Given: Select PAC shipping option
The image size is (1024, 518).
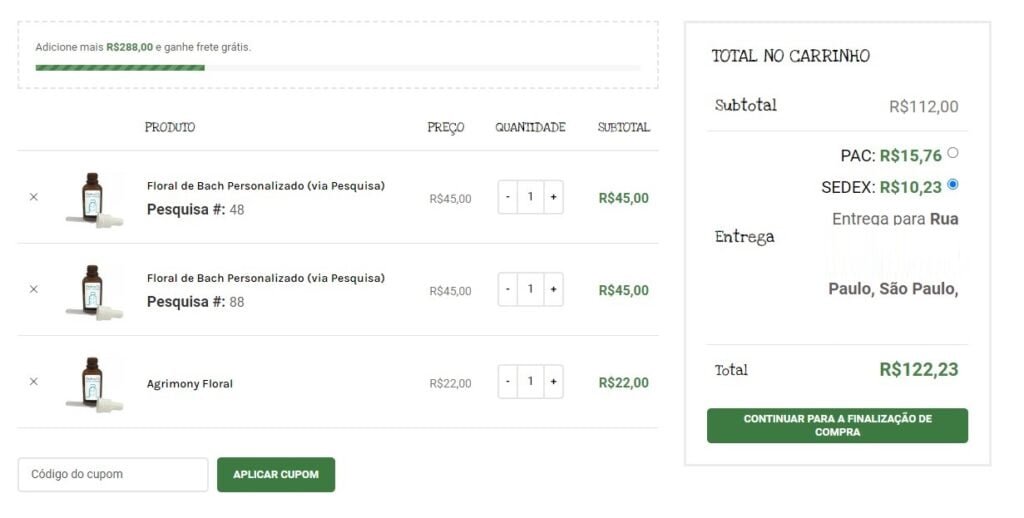Looking at the screenshot, I should [x=952, y=153].
